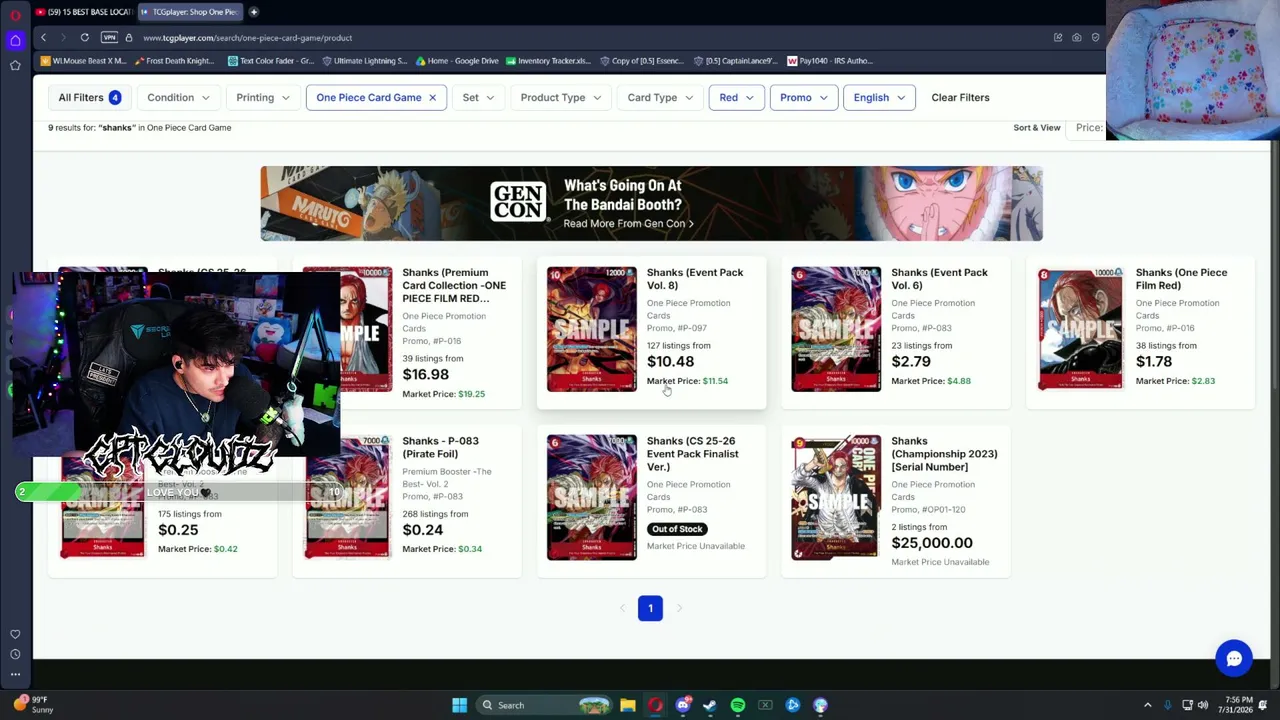Open the Windows Start menu

pos(459,705)
